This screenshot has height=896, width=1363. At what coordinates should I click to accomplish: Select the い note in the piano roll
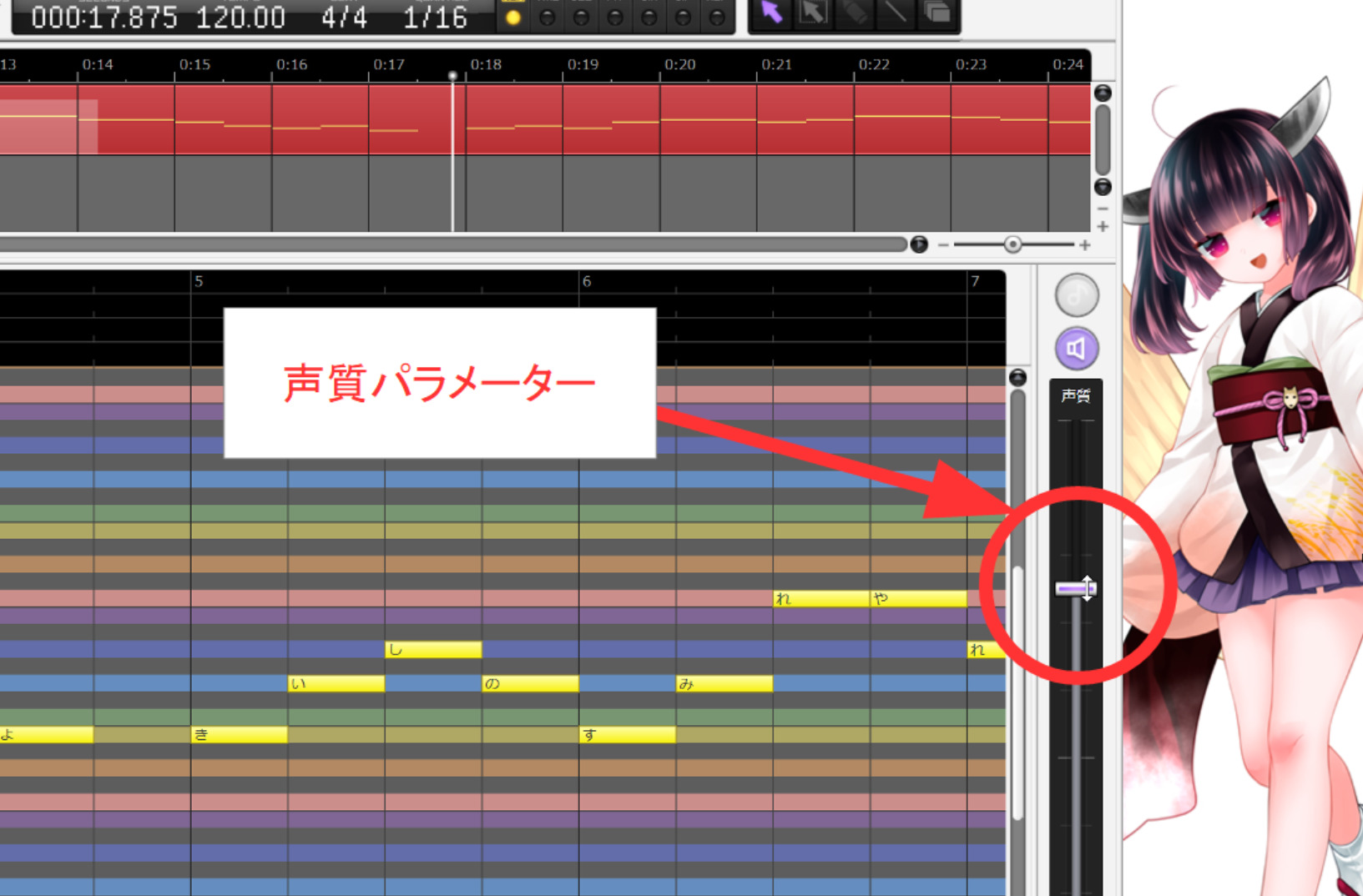pyautogui.click(x=336, y=684)
